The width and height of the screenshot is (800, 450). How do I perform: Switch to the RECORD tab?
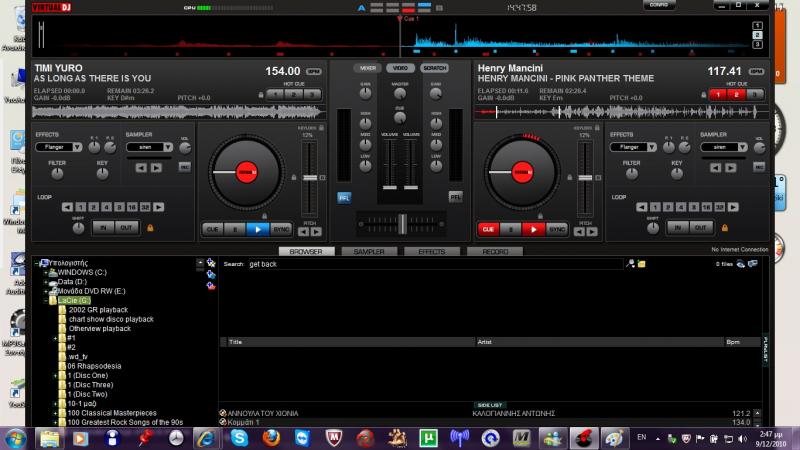tap(495, 252)
